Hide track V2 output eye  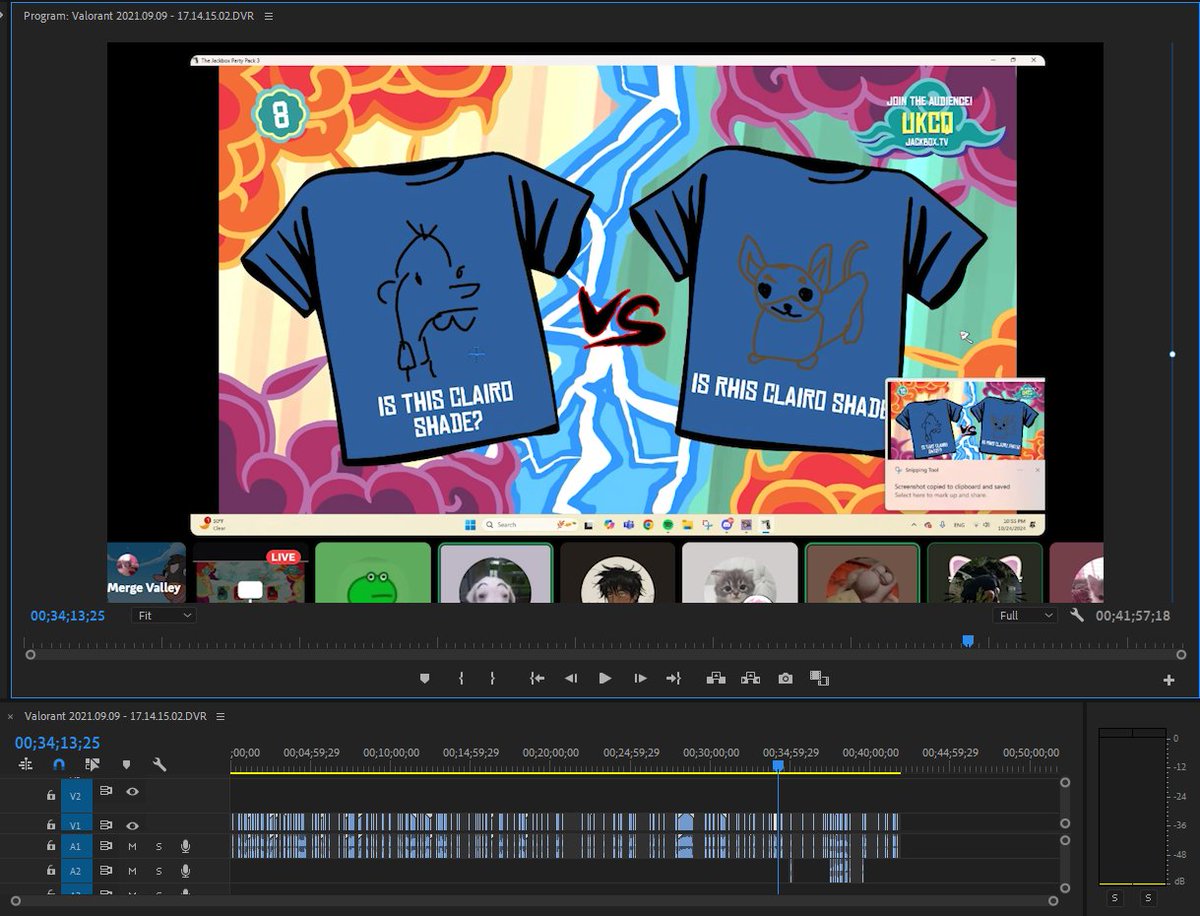(132, 791)
